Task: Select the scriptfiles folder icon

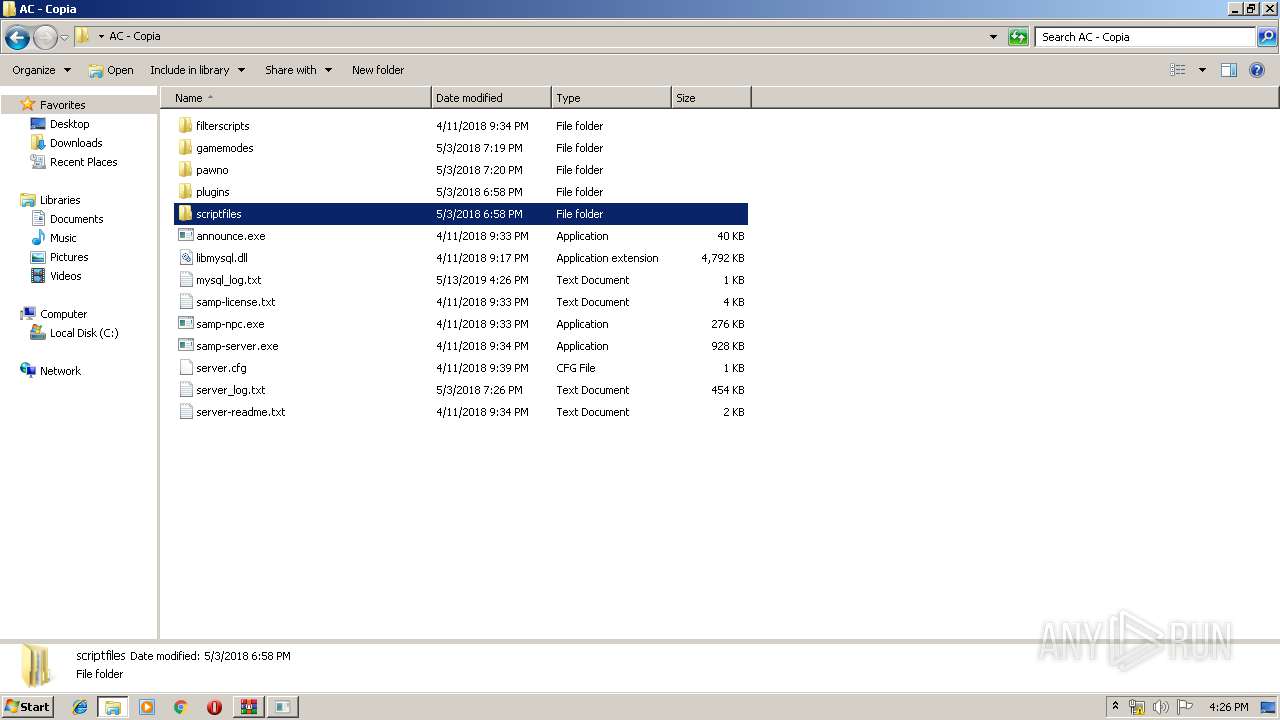Action: click(185, 214)
